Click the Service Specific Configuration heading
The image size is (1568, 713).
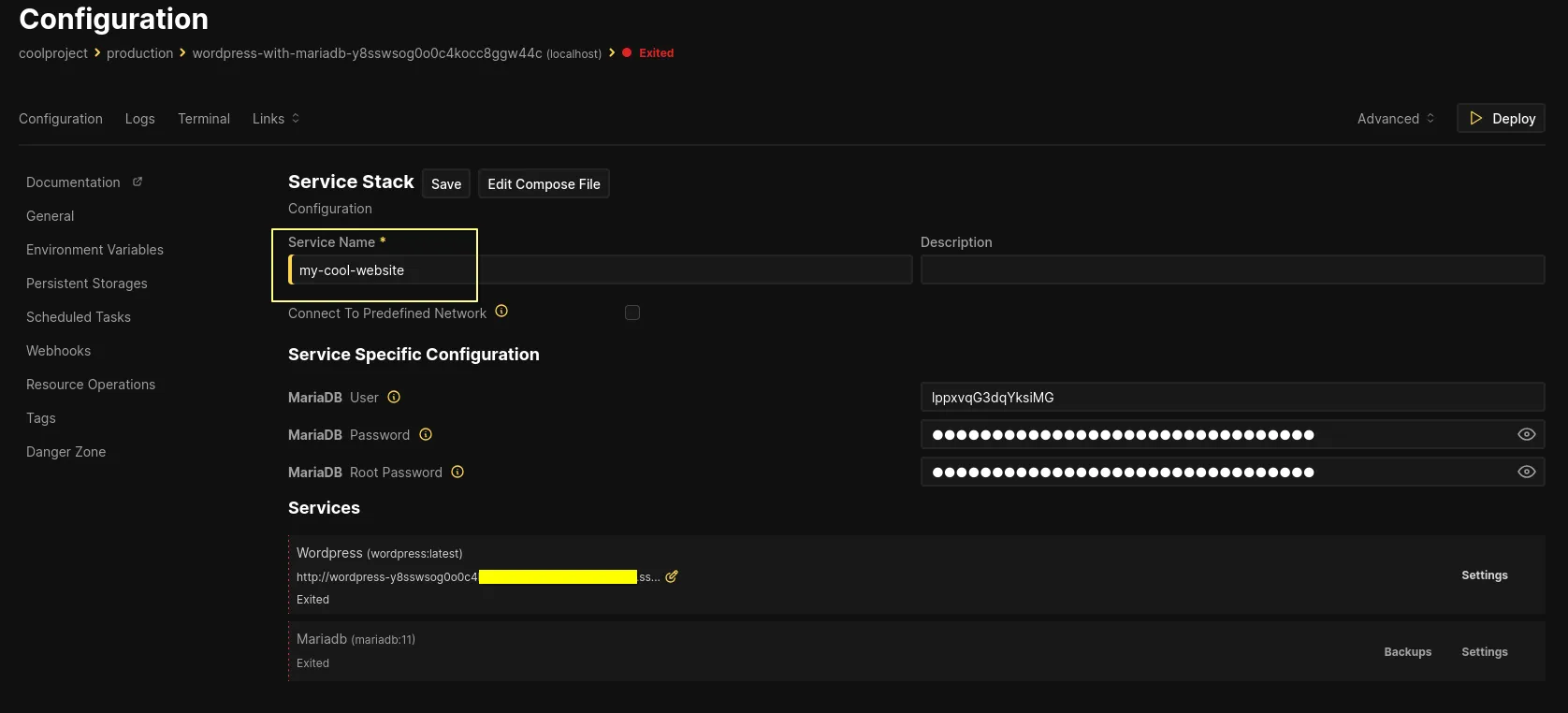point(414,355)
